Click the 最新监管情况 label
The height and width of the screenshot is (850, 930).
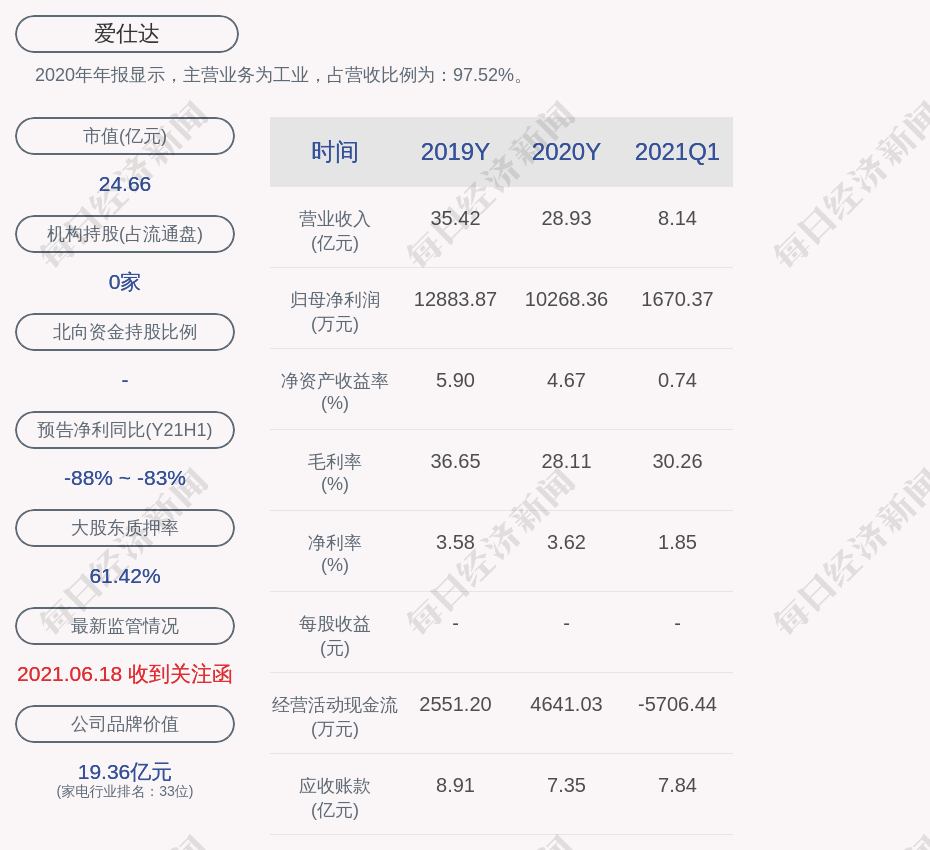click(x=125, y=626)
